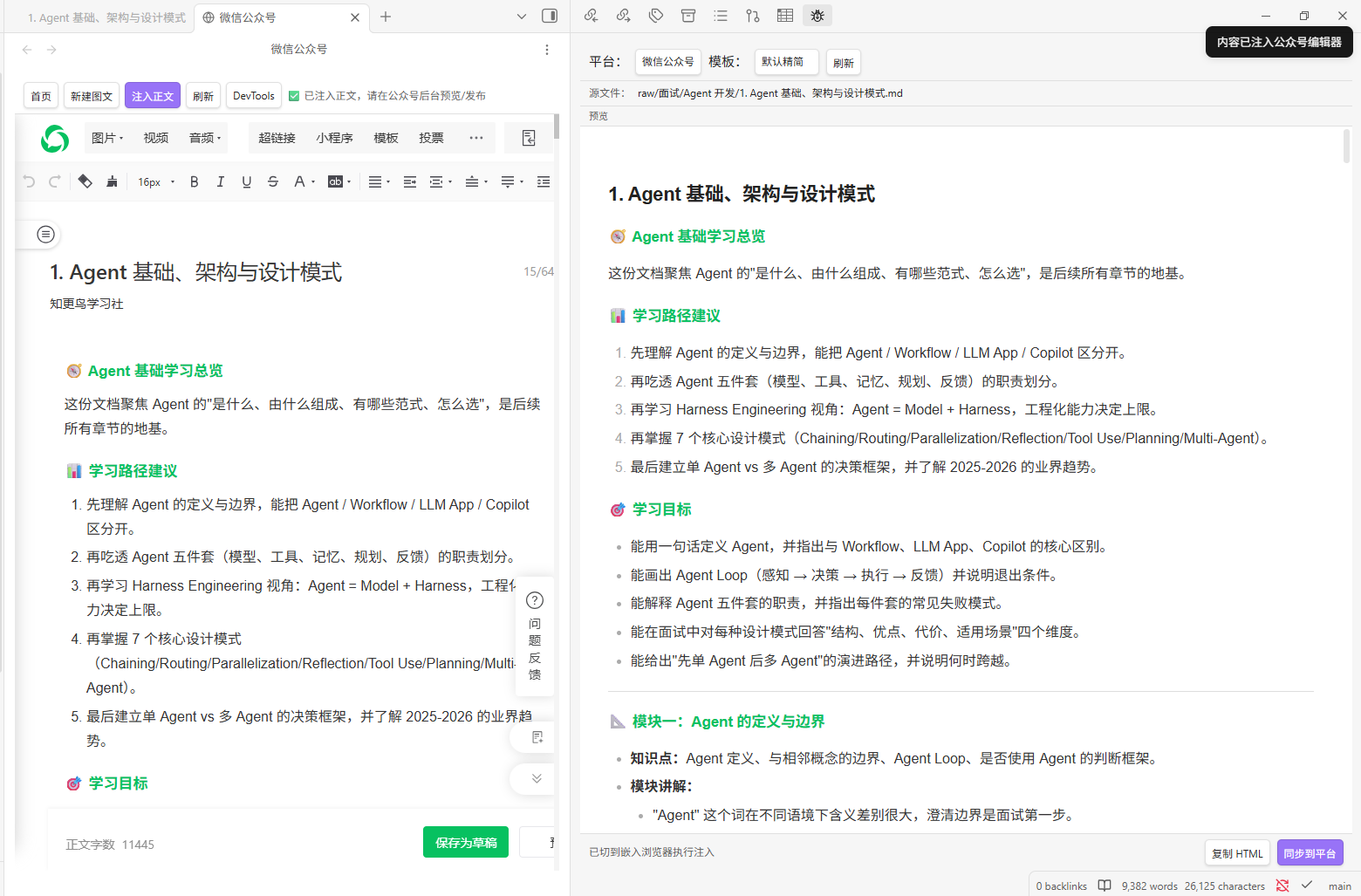Click the 同步到平台 button
This screenshot has height=896, width=1361.
[1310, 853]
